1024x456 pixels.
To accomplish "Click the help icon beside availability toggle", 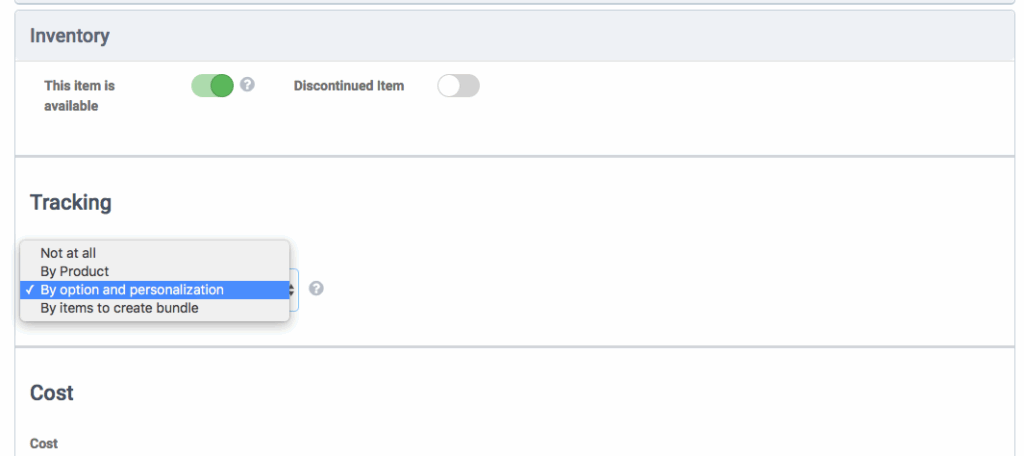I will pos(247,85).
